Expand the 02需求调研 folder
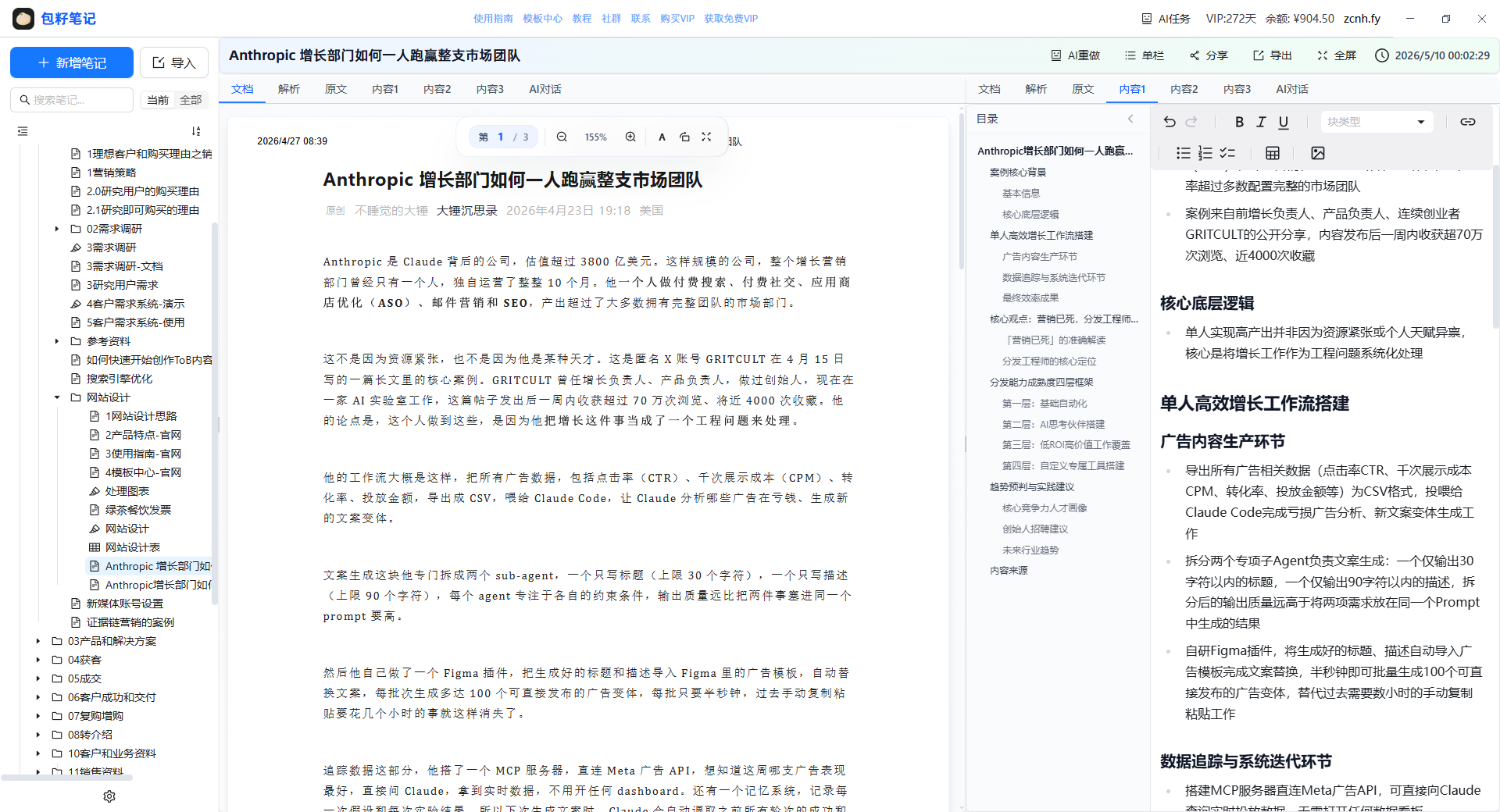Image resolution: width=1500 pixels, height=812 pixels. pos(56,229)
